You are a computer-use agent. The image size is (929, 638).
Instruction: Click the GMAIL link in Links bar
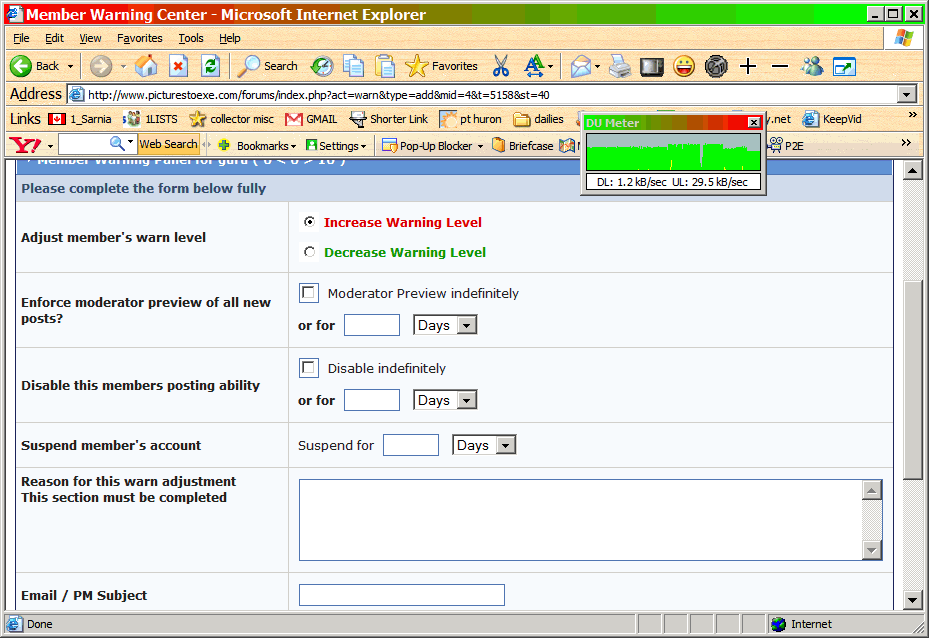[x=311, y=119]
